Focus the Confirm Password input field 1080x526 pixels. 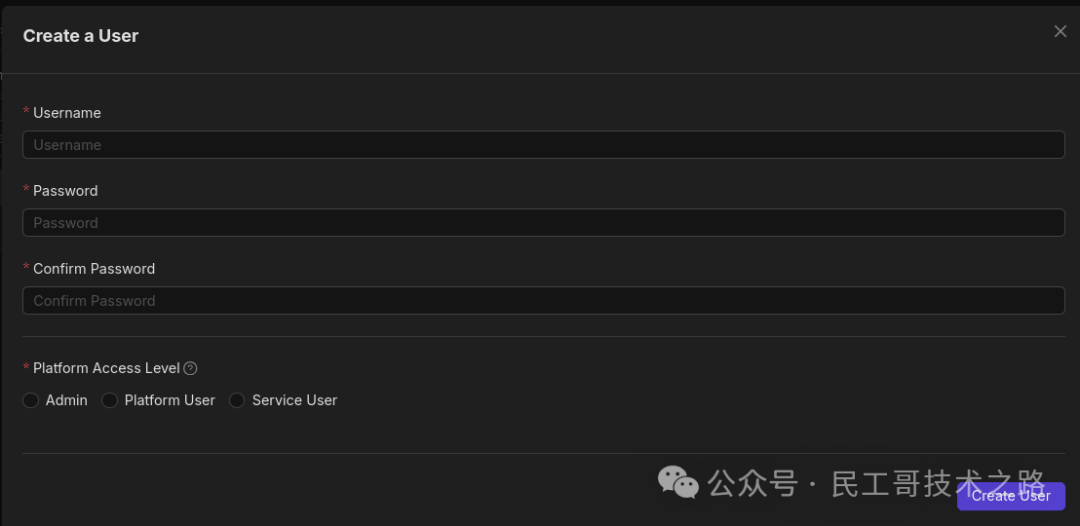click(x=543, y=301)
